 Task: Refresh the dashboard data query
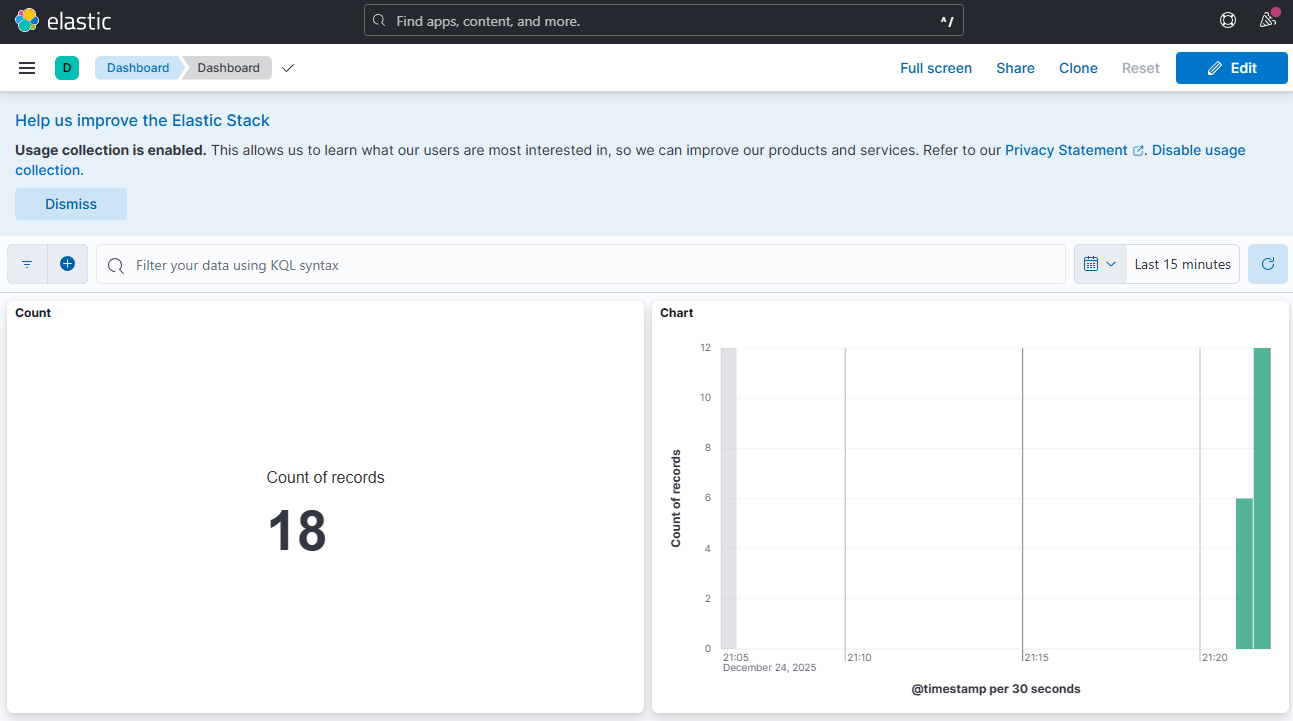point(1267,264)
